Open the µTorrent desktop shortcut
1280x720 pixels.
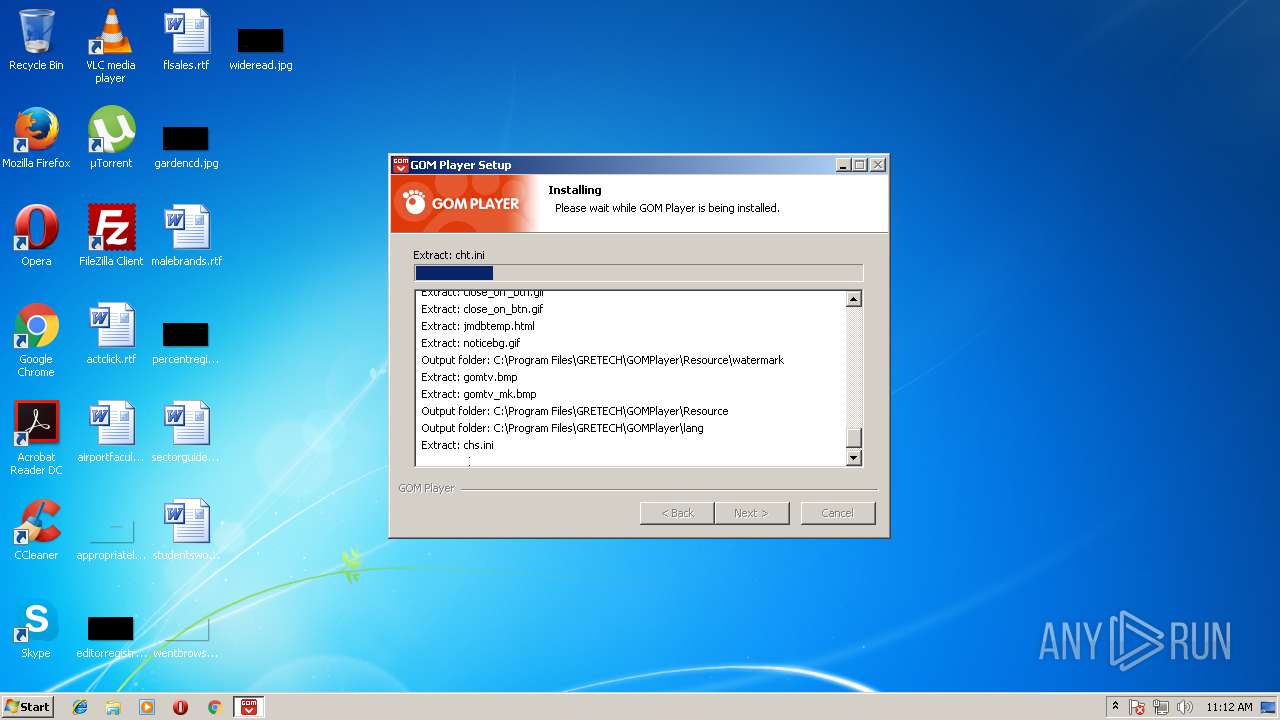pos(110,138)
